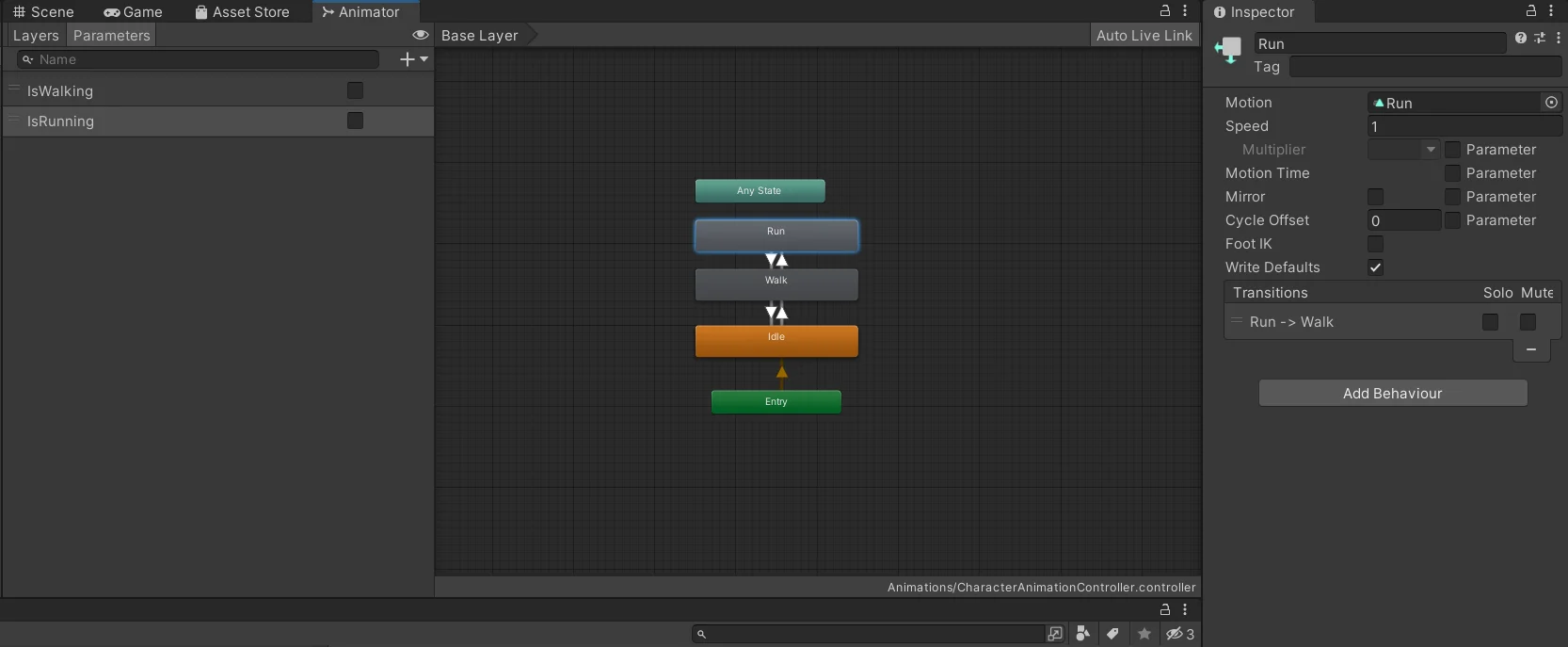Open the Motion object picker for Run
Viewport: 1568px width, 647px height.
1551,103
